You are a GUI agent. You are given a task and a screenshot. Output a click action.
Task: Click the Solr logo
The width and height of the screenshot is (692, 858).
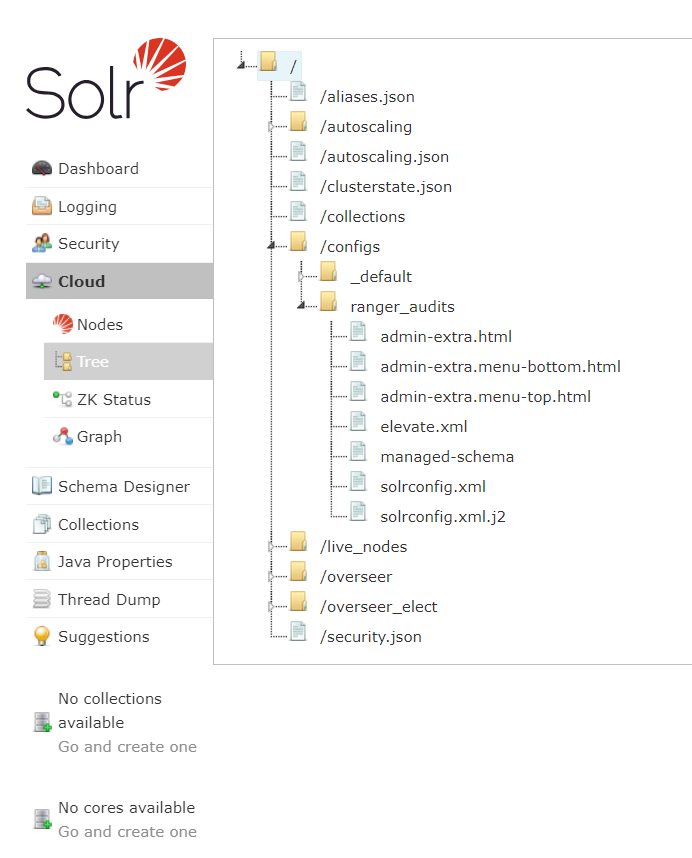[x=106, y=78]
